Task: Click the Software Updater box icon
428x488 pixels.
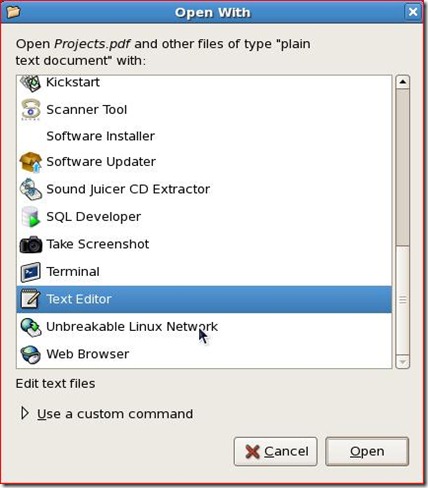Action: click(30, 162)
